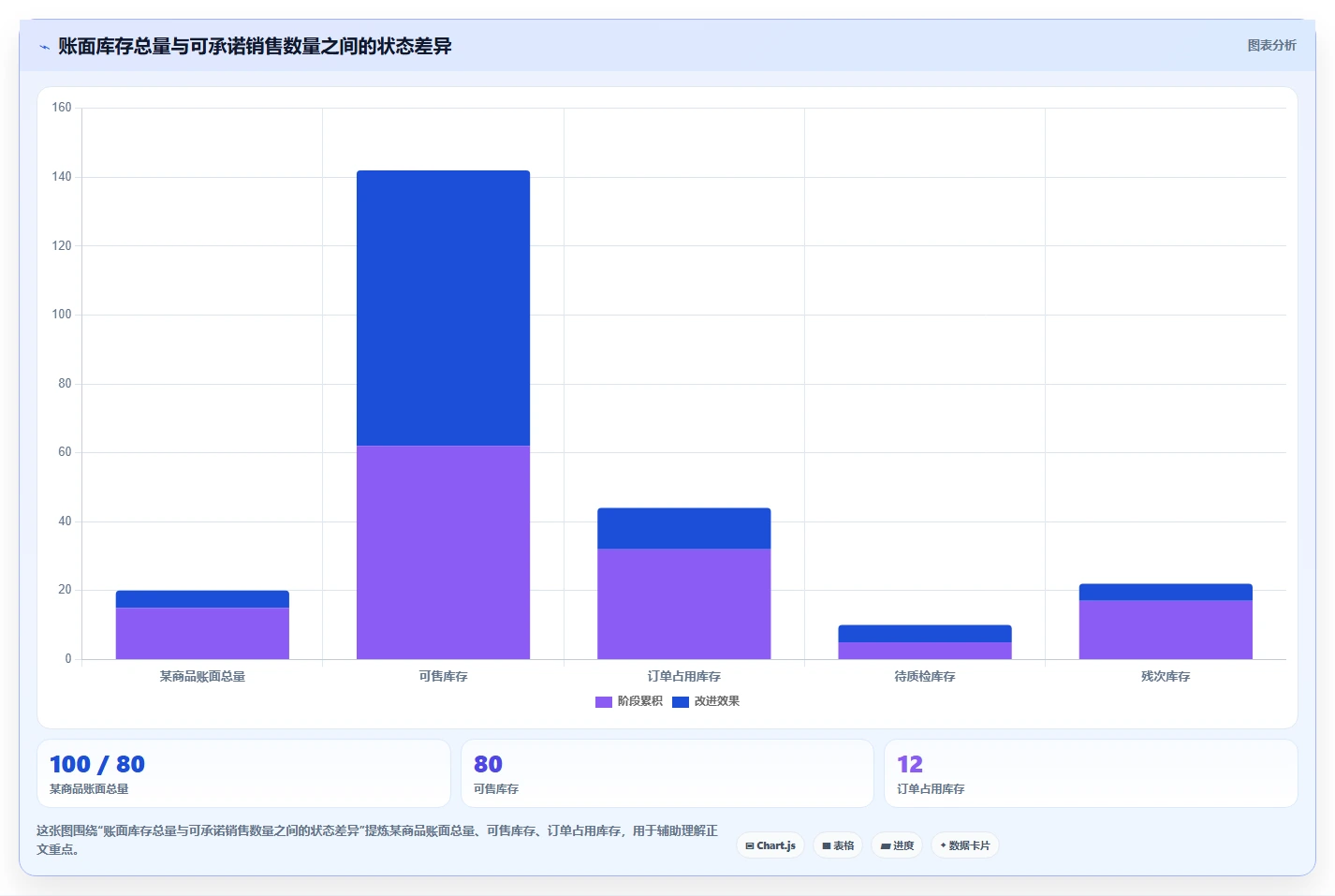The width and height of the screenshot is (1335, 896).
Task: Click the 20 y-axis value
Action: [65, 590]
